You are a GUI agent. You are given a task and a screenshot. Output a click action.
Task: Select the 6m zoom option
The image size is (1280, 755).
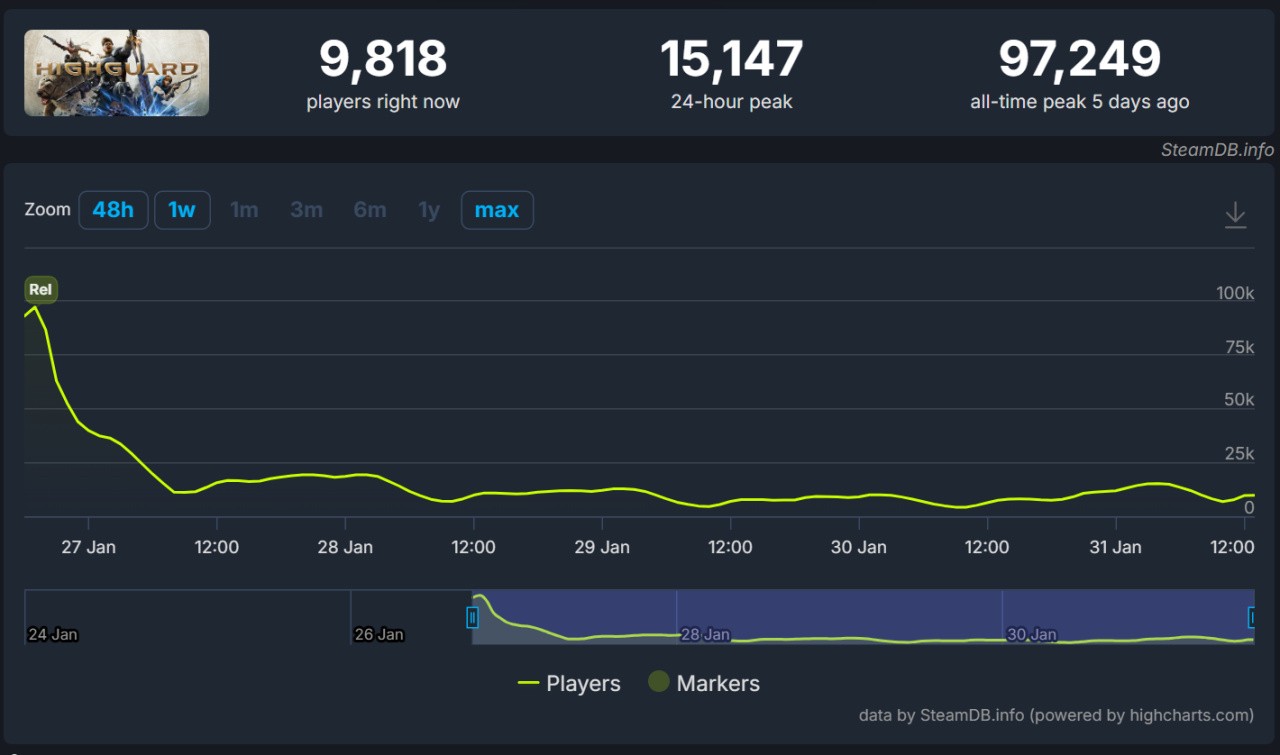point(369,210)
